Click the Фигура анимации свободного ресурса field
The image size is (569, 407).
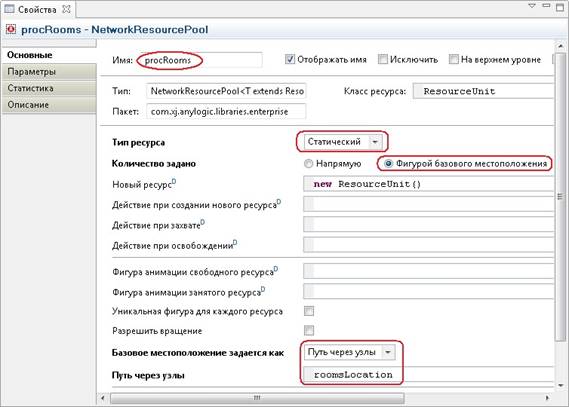pyautogui.click(x=429, y=271)
